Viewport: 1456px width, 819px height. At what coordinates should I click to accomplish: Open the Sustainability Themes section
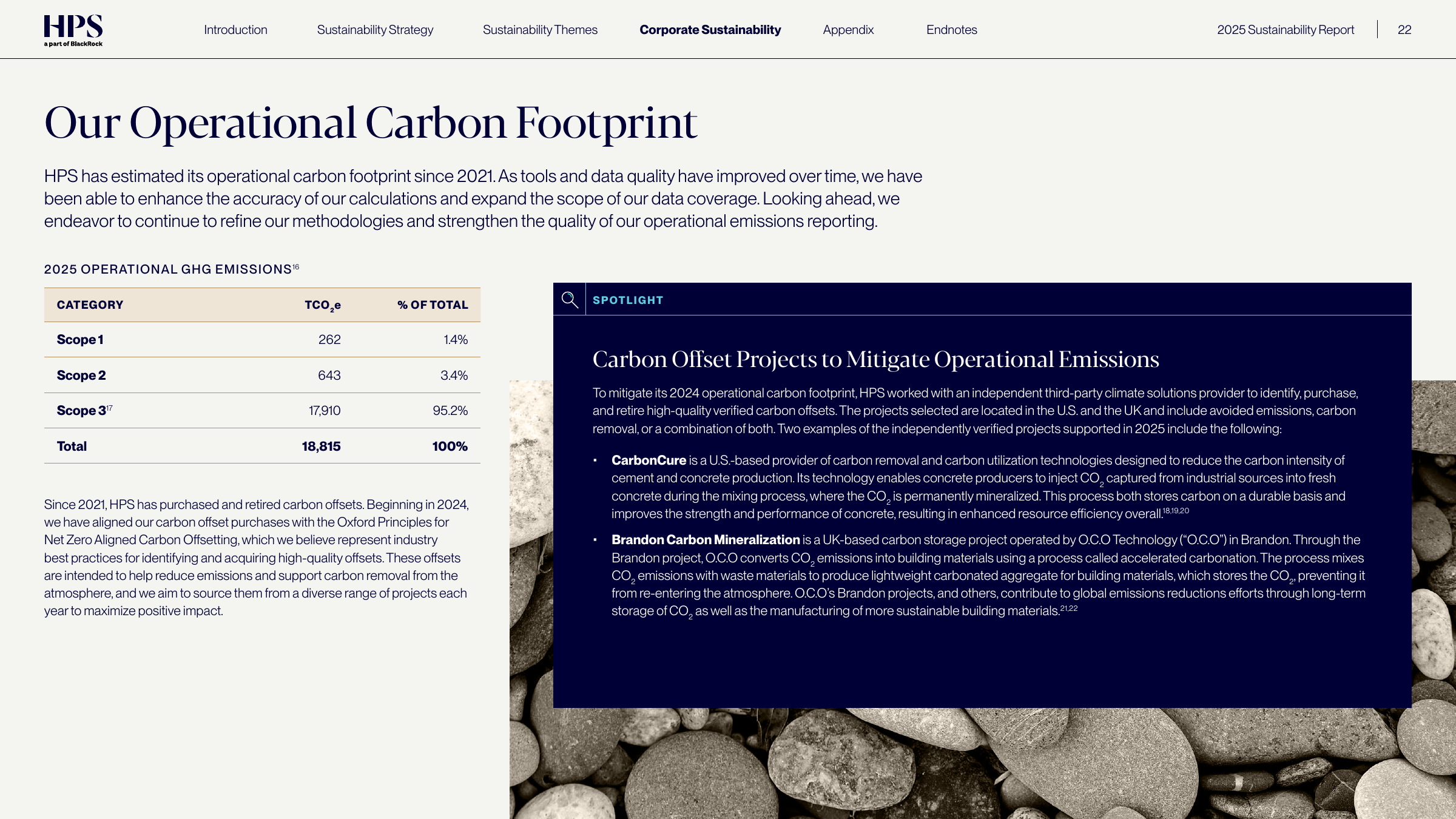(x=540, y=30)
